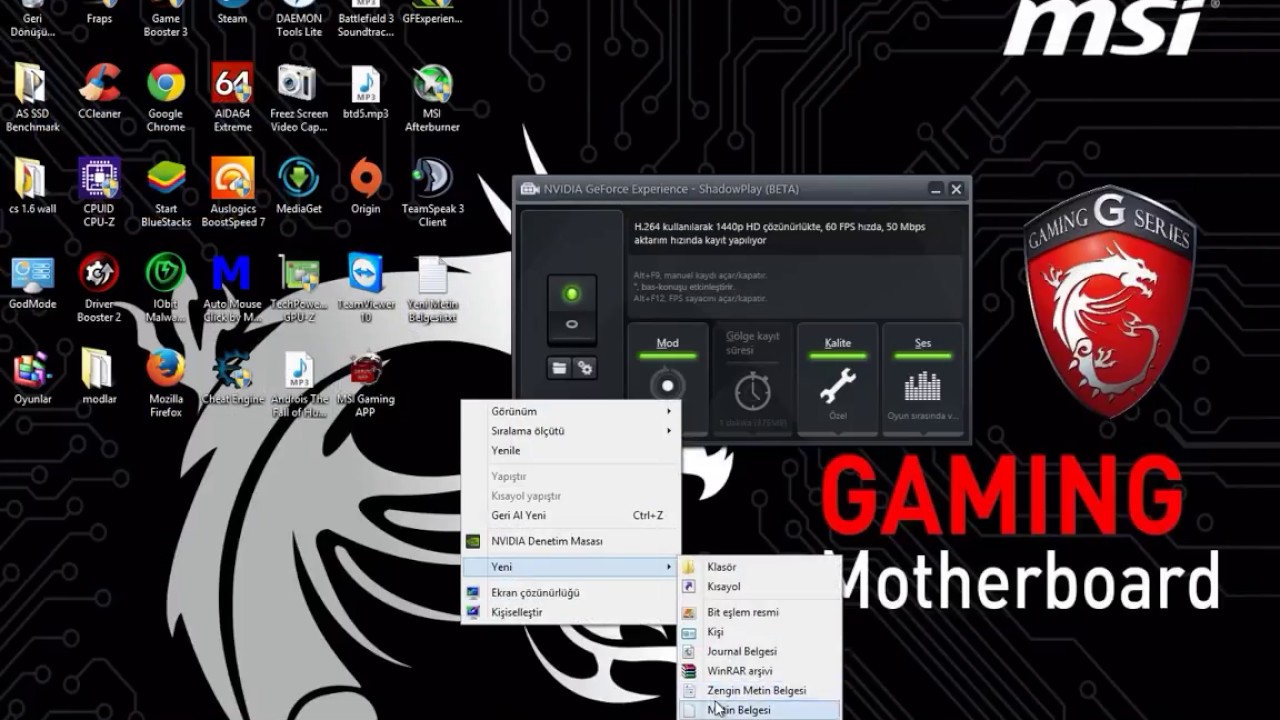The image size is (1280, 720).
Task: Select Auslogics BoostSpeed 7 icon
Action: coord(232,193)
